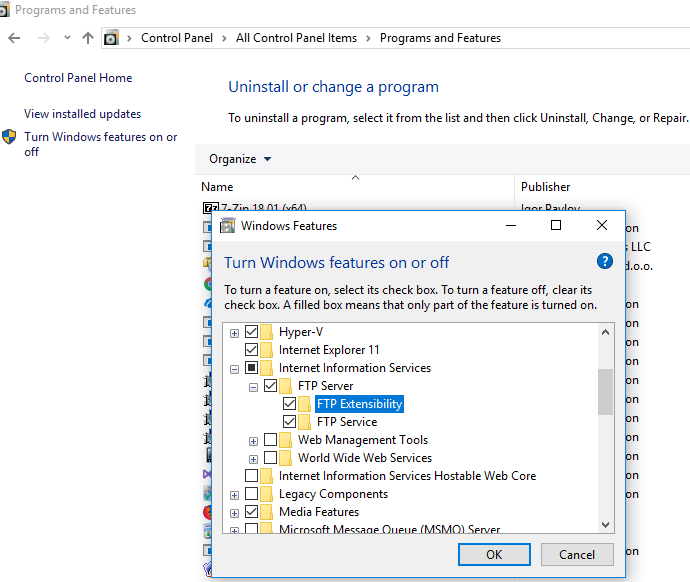Expand the Hyper-V tree node

pos(235,333)
